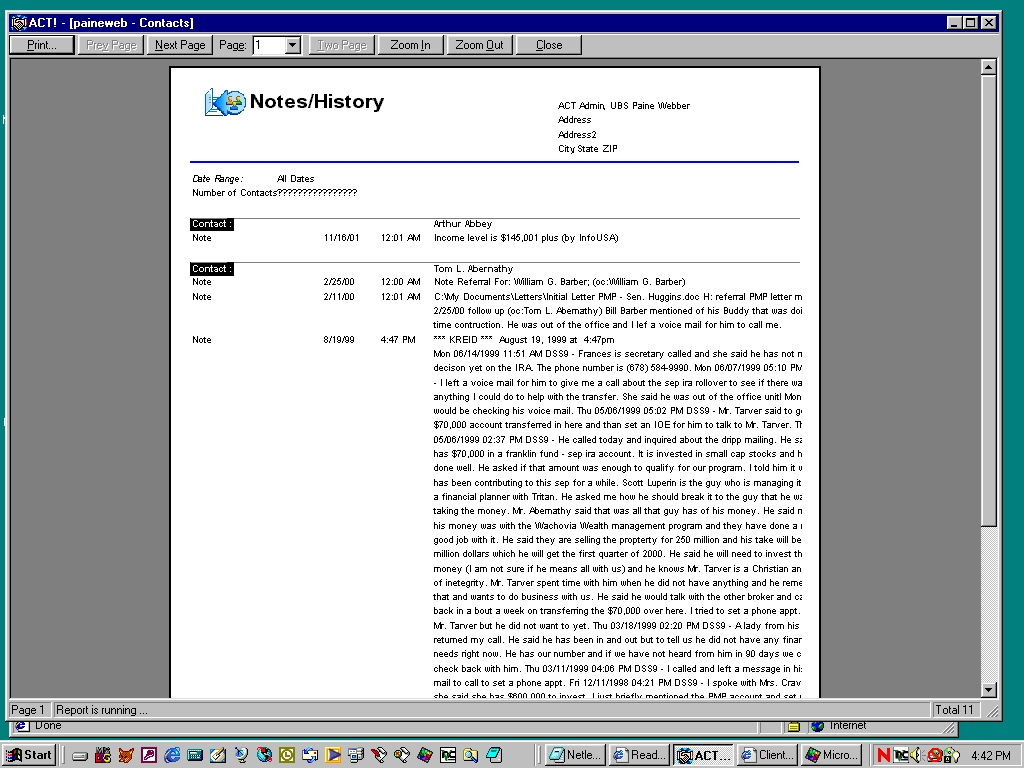Click the teal calculator-style icon in Quick Launch

pos(195,756)
